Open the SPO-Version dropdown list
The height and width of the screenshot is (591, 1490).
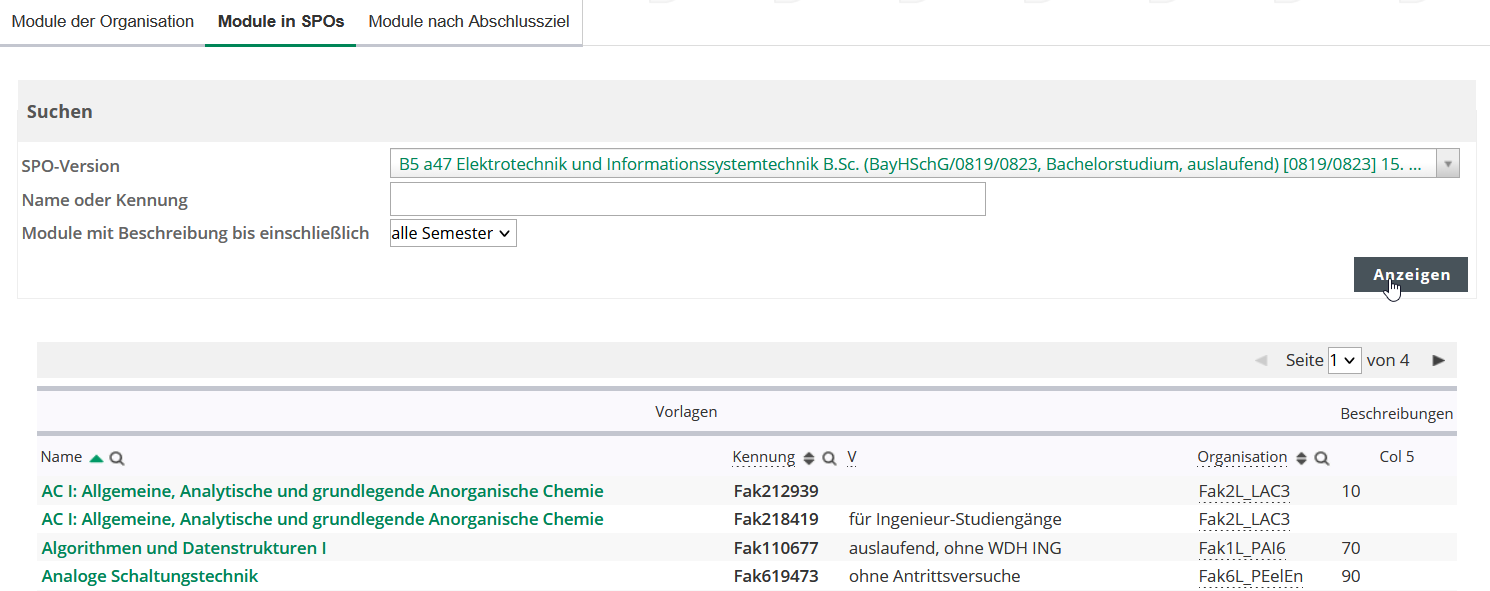coord(1447,164)
